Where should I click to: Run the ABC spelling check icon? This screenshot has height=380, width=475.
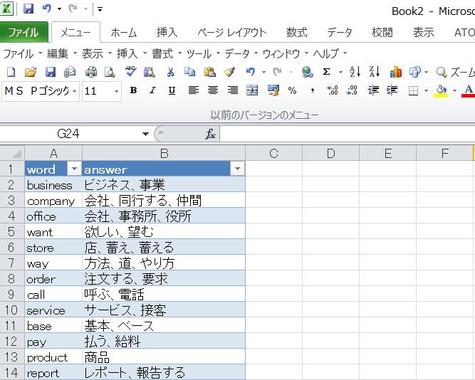pos(130,71)
